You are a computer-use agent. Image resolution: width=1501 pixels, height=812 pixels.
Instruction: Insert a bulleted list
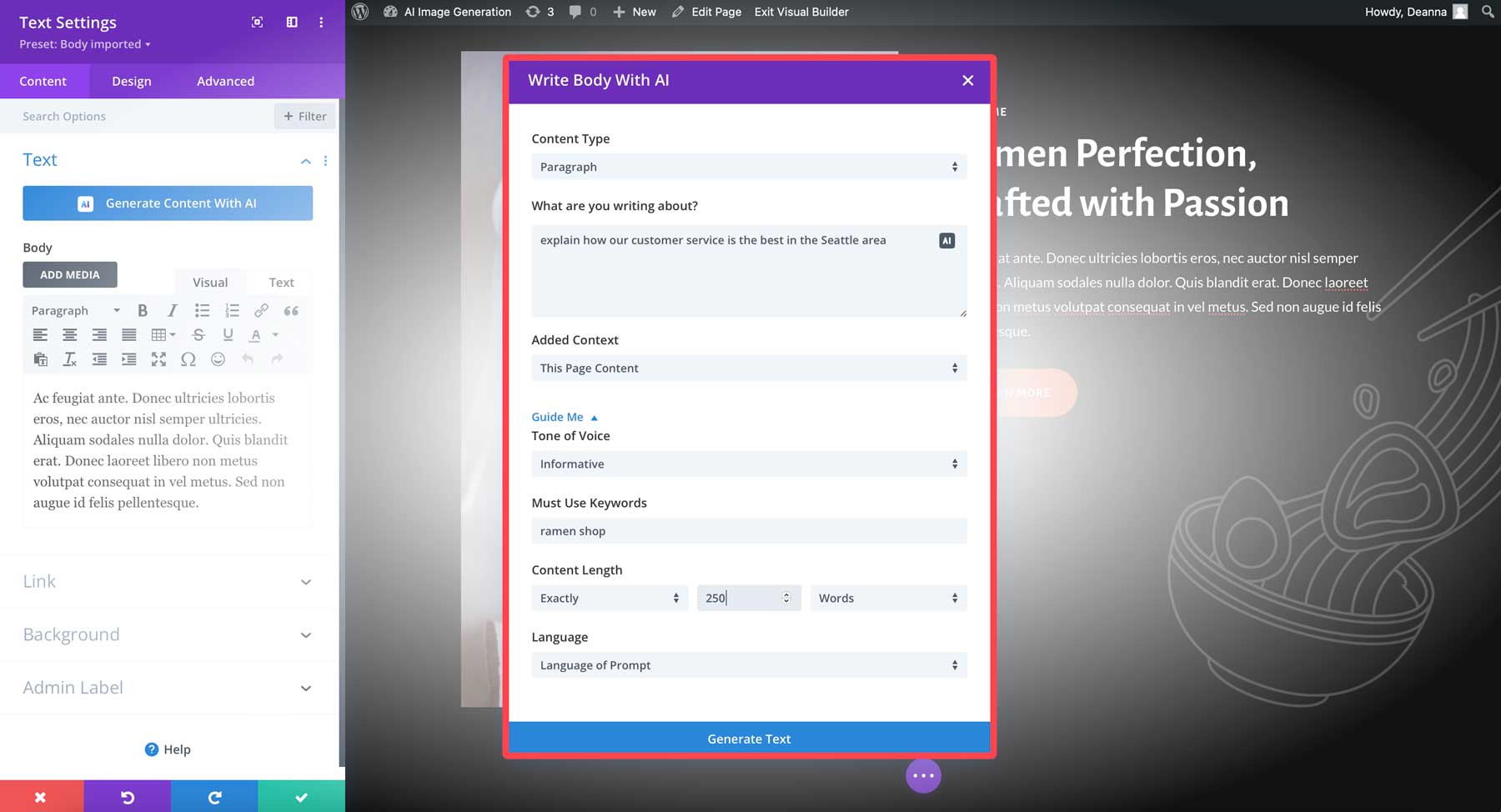click(202, 311)
